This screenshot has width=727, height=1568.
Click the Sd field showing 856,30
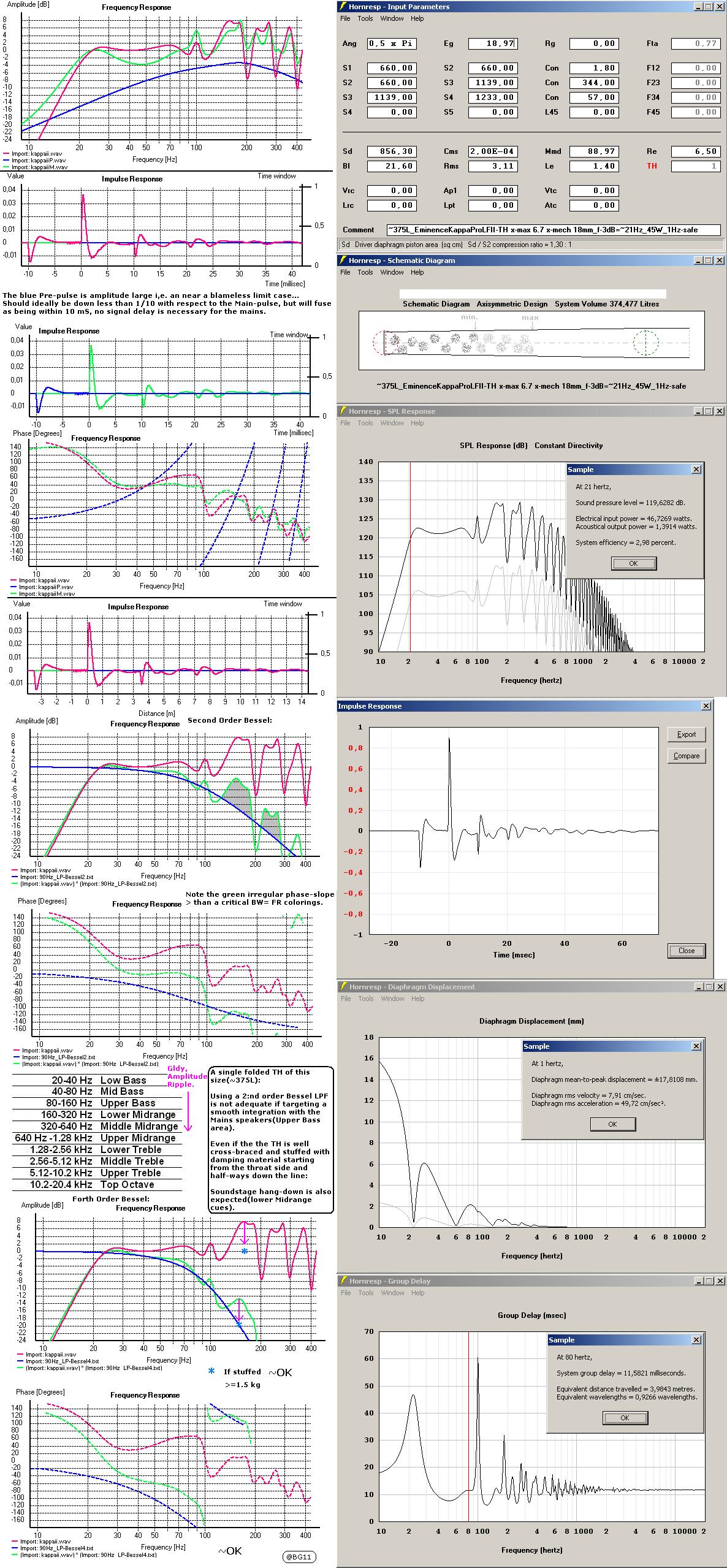[x=391, y=151]
